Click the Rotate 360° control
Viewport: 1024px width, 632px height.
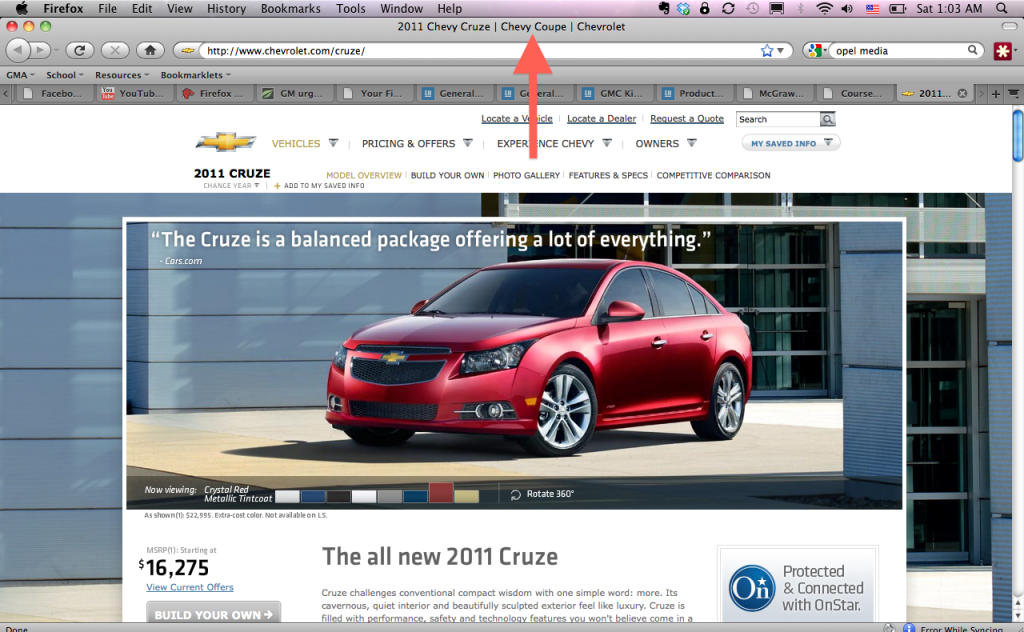(x=542, y=494)
